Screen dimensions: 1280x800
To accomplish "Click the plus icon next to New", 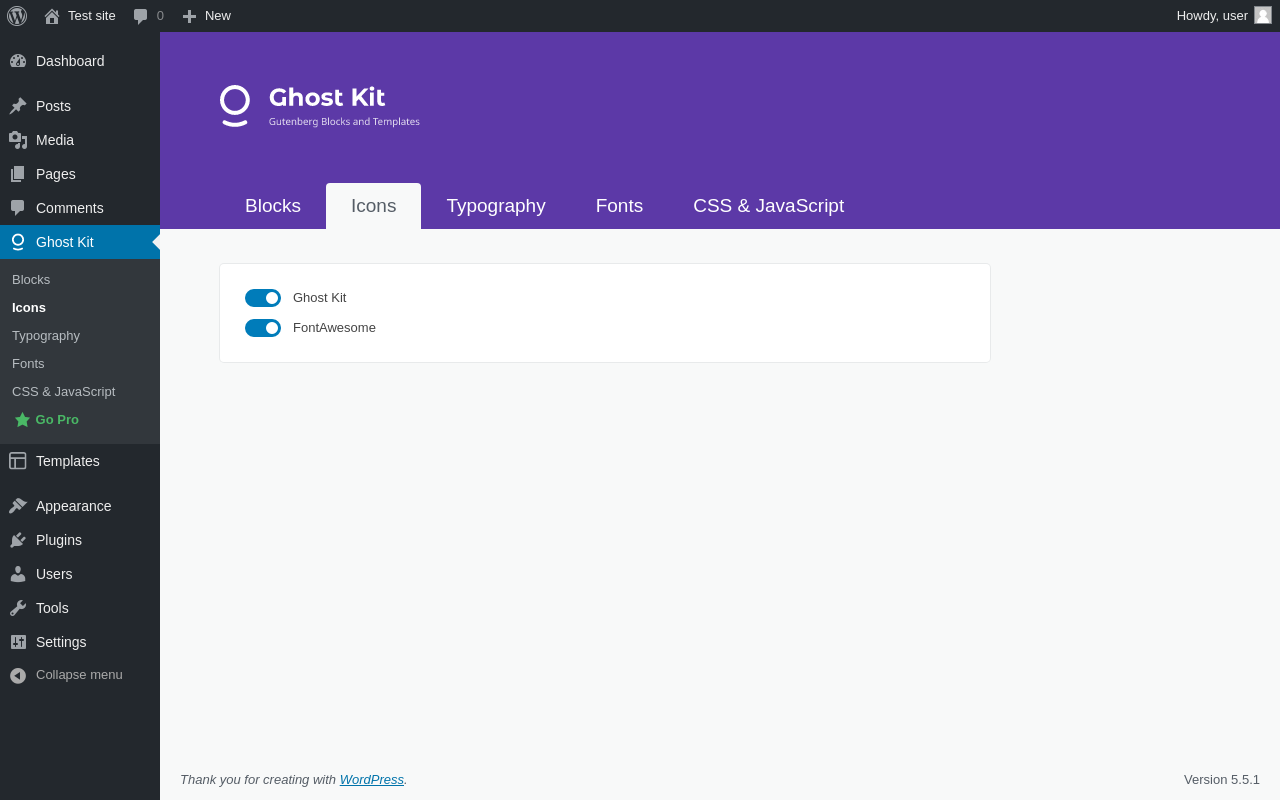I will [x=189, y=16].
